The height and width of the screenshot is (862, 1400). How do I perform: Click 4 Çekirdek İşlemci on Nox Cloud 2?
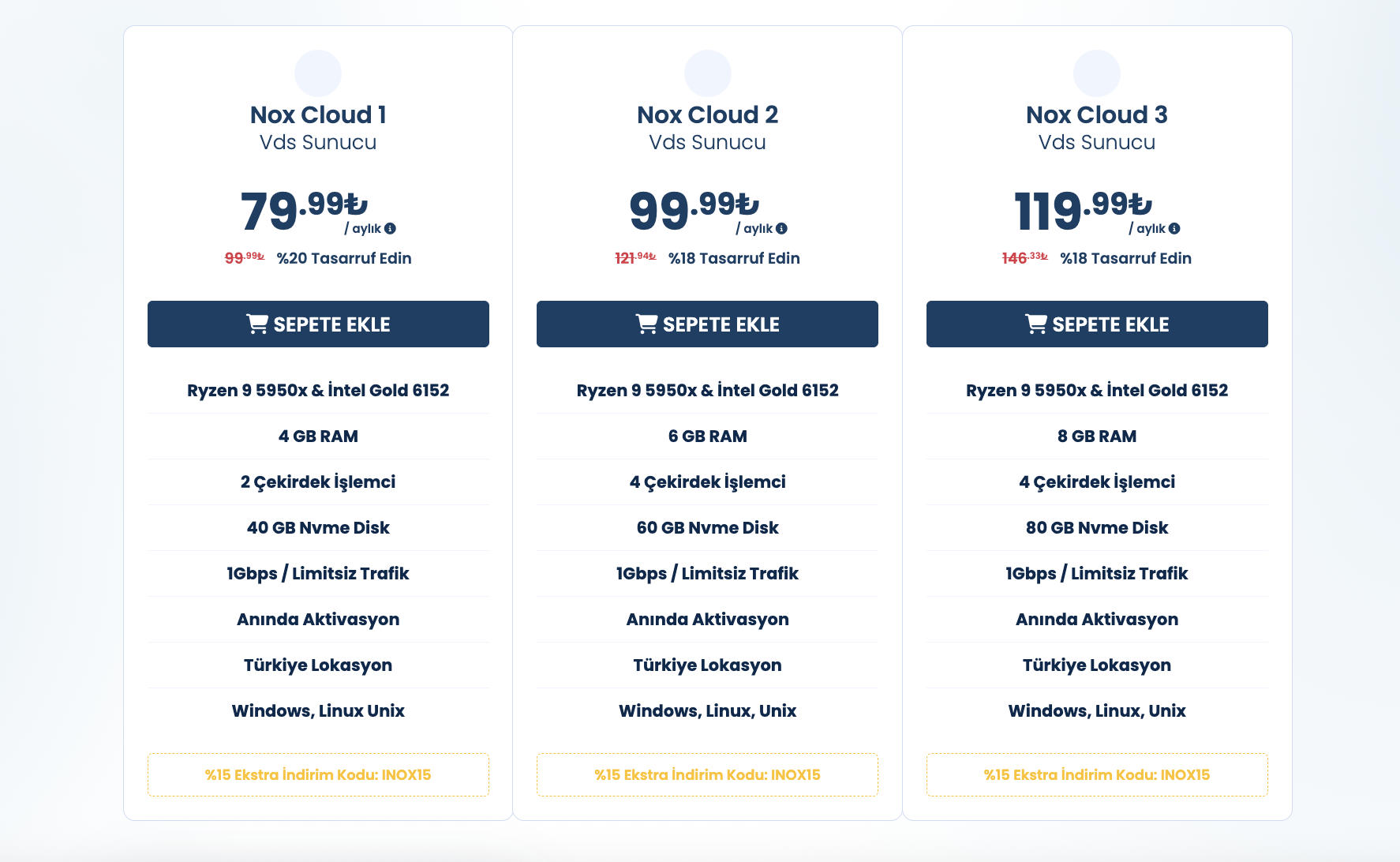click(x=708, y=482)
